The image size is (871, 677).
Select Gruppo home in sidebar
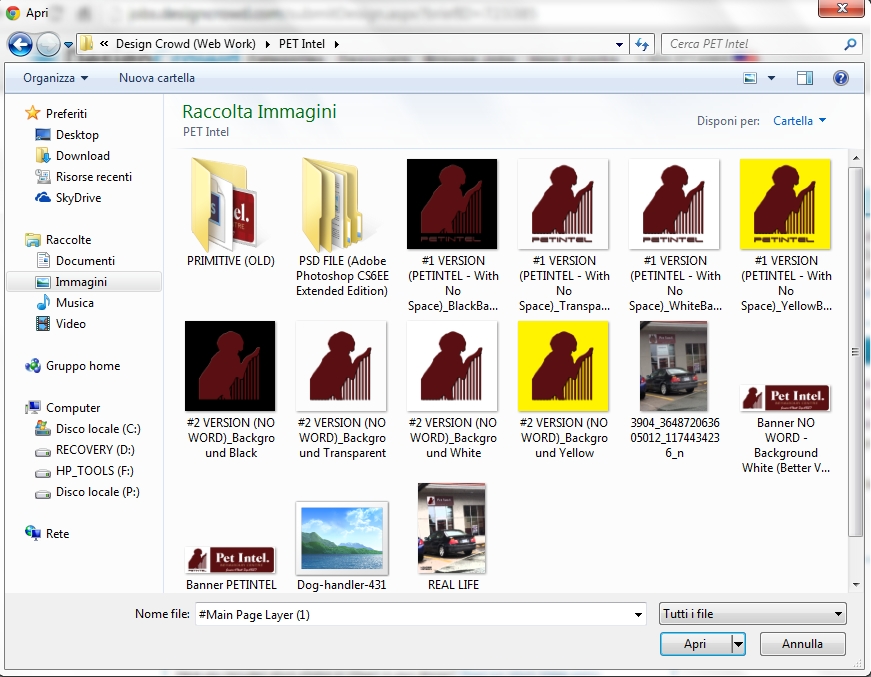(73, 365)
